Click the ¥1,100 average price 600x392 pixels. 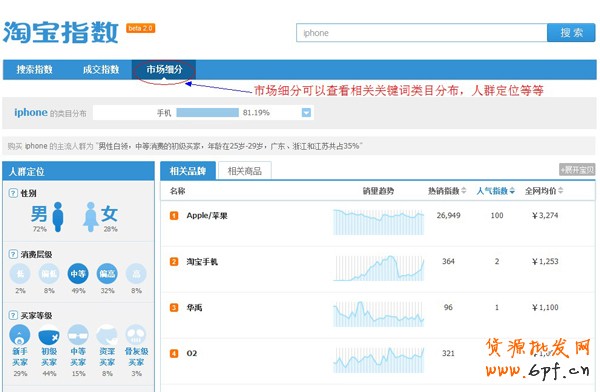point(545,307)
